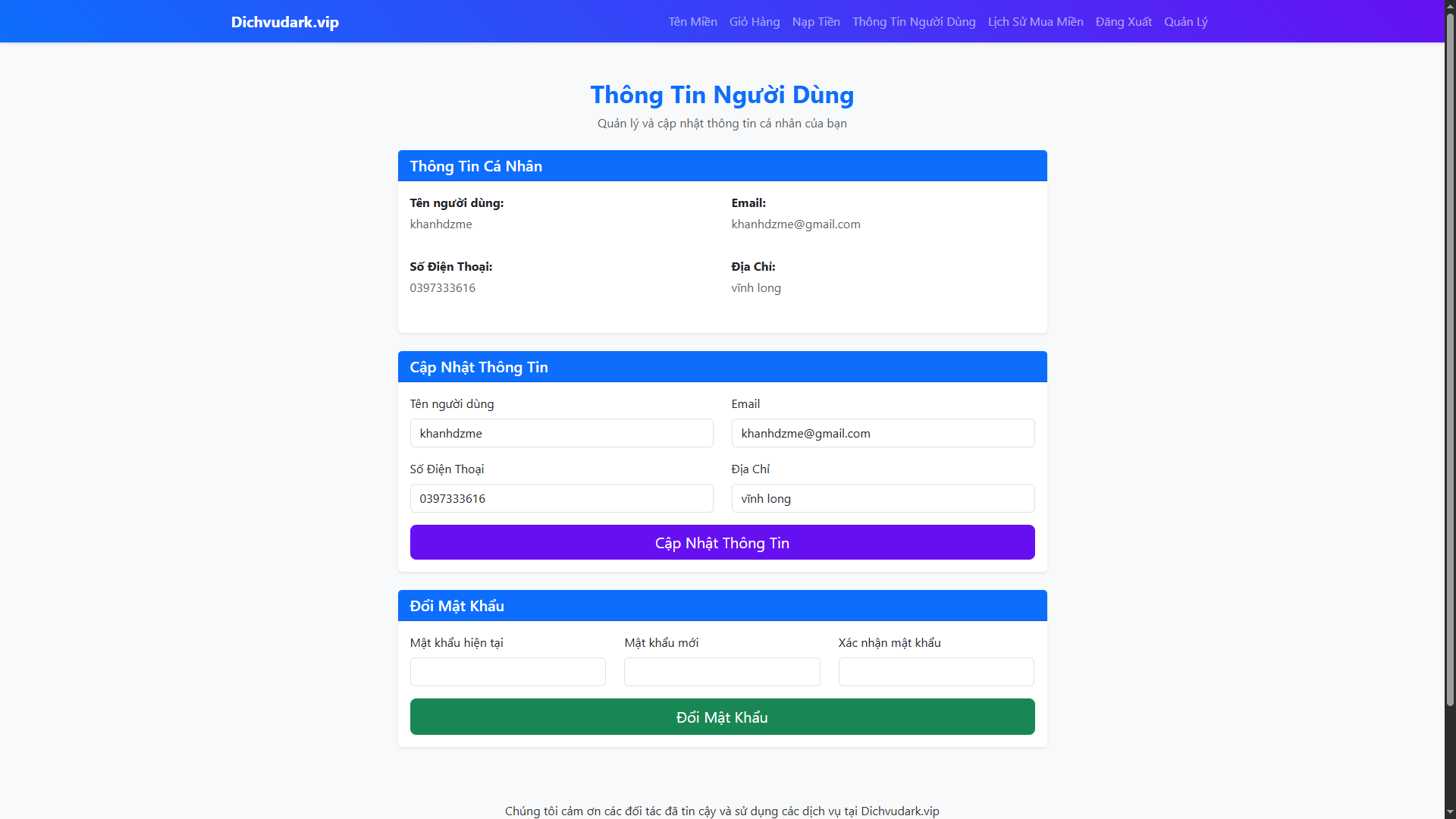Click the Email input field
This screenshot has width=1456, height=819.
[x=883, y=433]
